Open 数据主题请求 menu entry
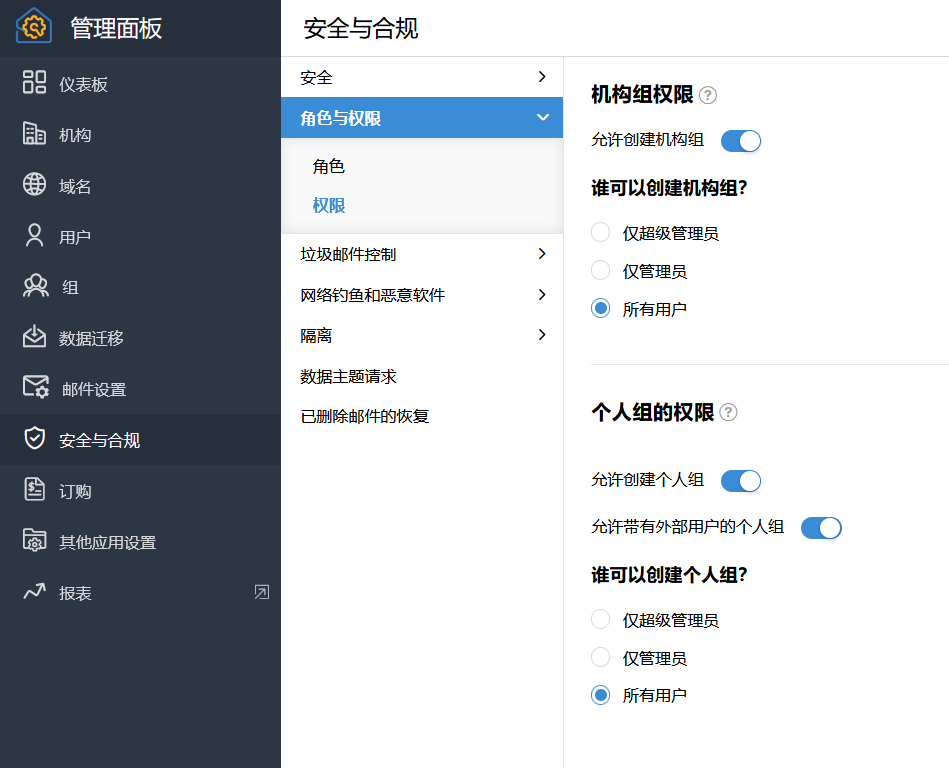 [349, 376]
